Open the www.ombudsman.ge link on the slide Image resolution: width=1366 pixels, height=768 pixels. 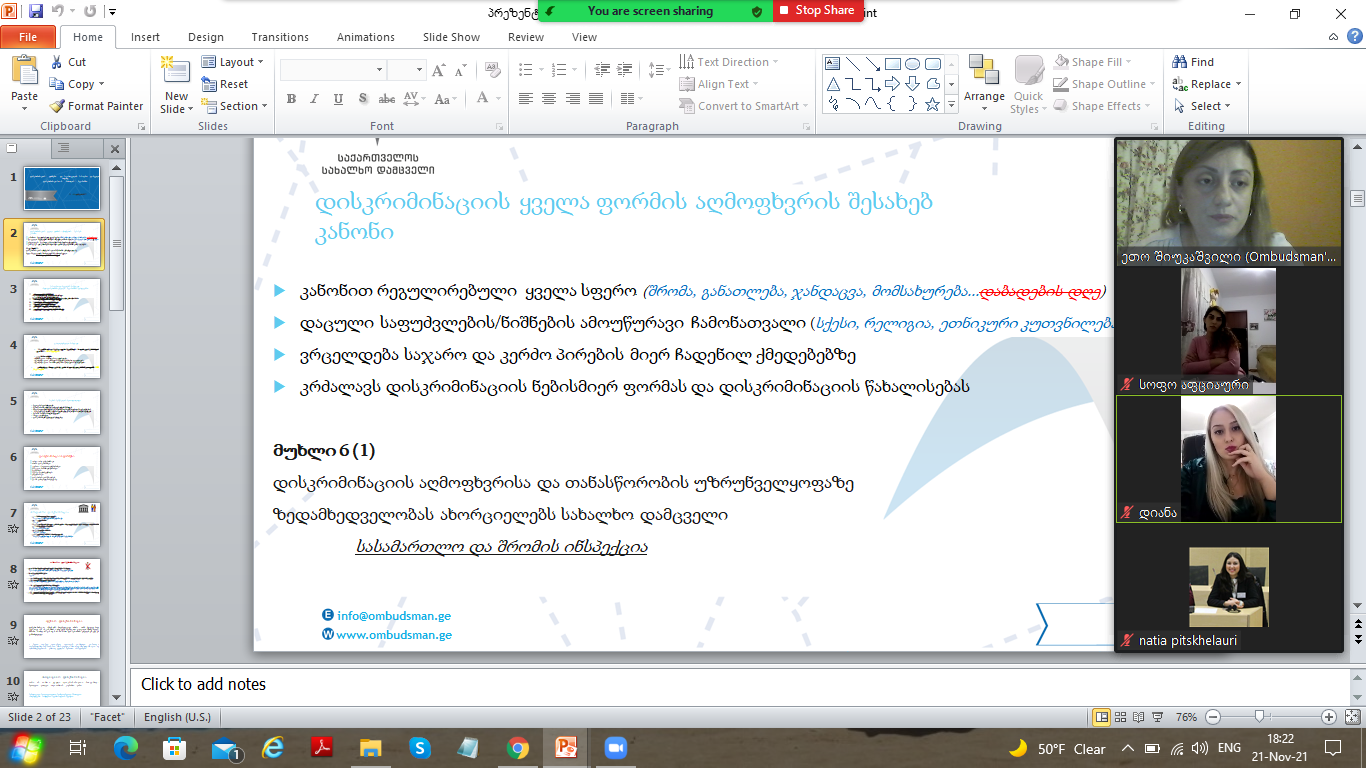click(x=394, y=635)
